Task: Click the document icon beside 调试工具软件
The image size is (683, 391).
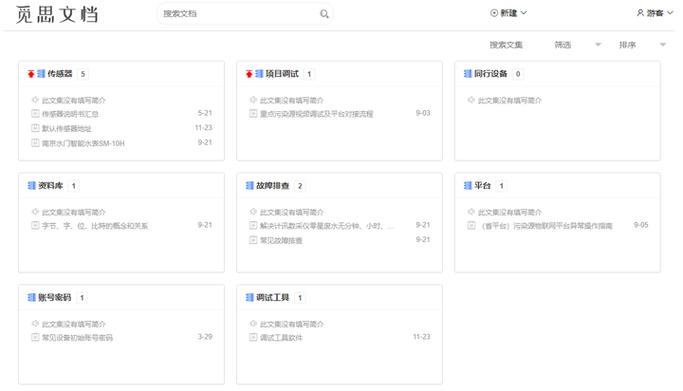Action: pyautogui.click(x=253, y=337)
